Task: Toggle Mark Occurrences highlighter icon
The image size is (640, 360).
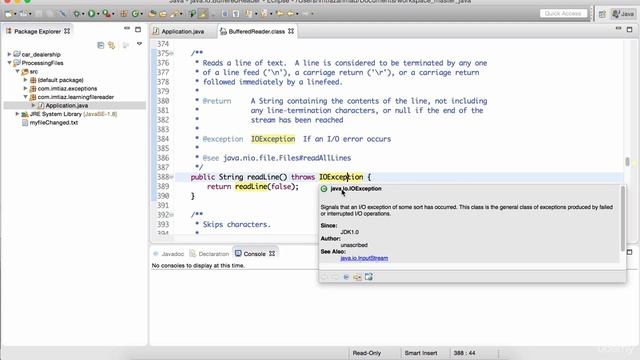Action: click(x=203, y=14)
